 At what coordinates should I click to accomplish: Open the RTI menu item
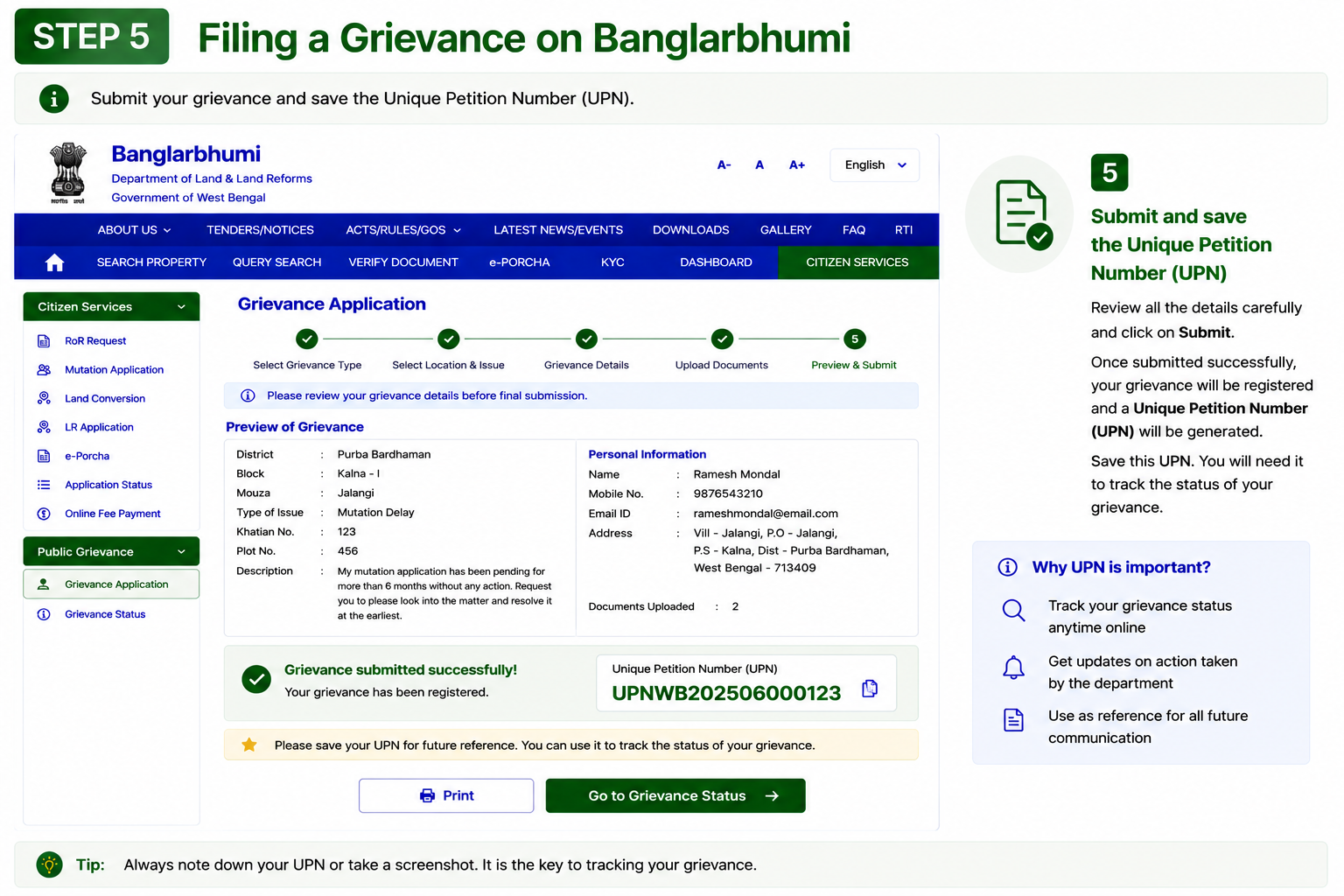pos(904,230)
